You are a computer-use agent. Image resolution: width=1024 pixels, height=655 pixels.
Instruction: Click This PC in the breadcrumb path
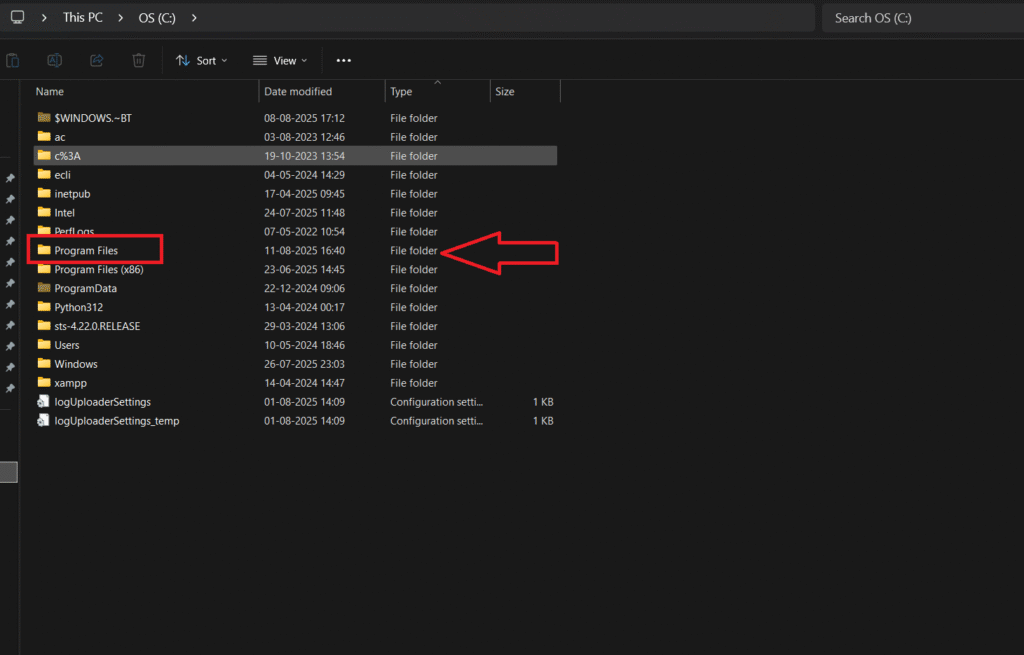pos(82,18)
